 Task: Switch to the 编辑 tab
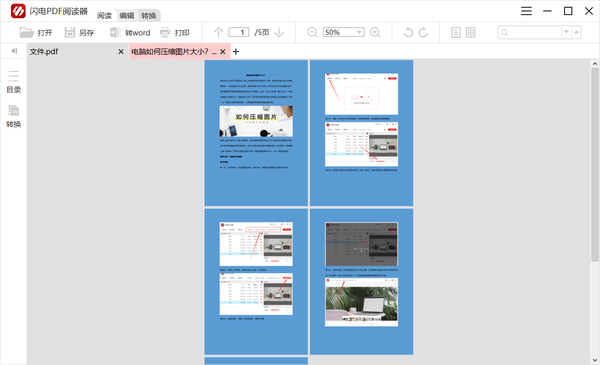point(127,16)
